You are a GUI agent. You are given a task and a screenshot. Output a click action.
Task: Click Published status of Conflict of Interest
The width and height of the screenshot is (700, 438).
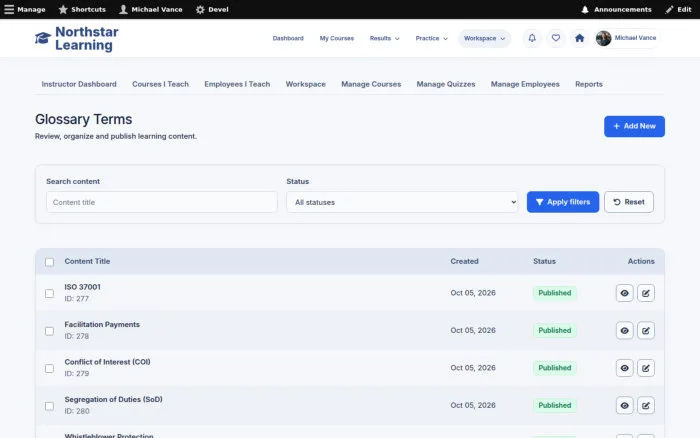[554, 368]
